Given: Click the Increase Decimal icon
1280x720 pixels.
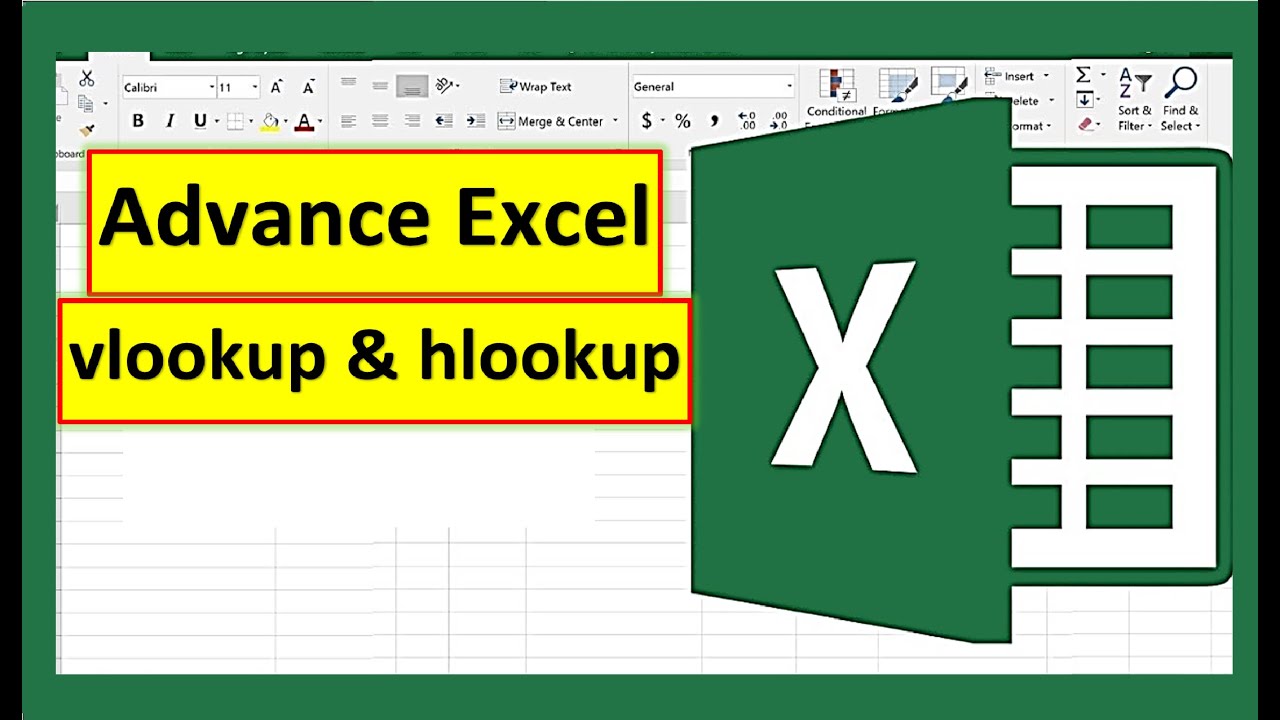Looking at the screenshot, I should (x=747, y=121).
